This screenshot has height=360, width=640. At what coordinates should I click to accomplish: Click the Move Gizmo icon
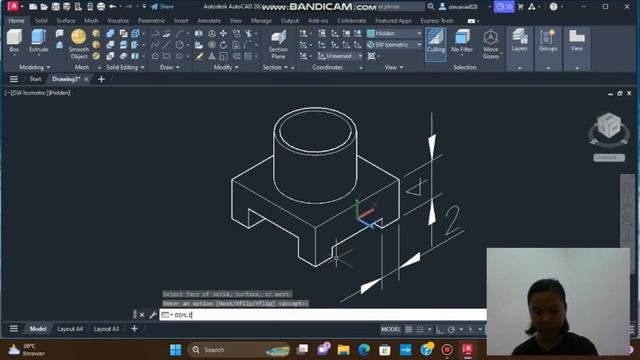tap(490, 44)
